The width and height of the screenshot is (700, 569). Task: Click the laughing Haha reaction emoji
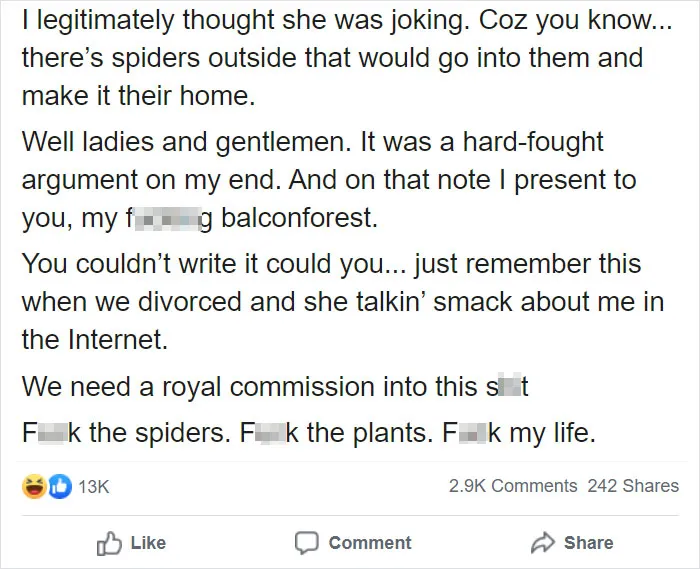click(x=34, y=486)
